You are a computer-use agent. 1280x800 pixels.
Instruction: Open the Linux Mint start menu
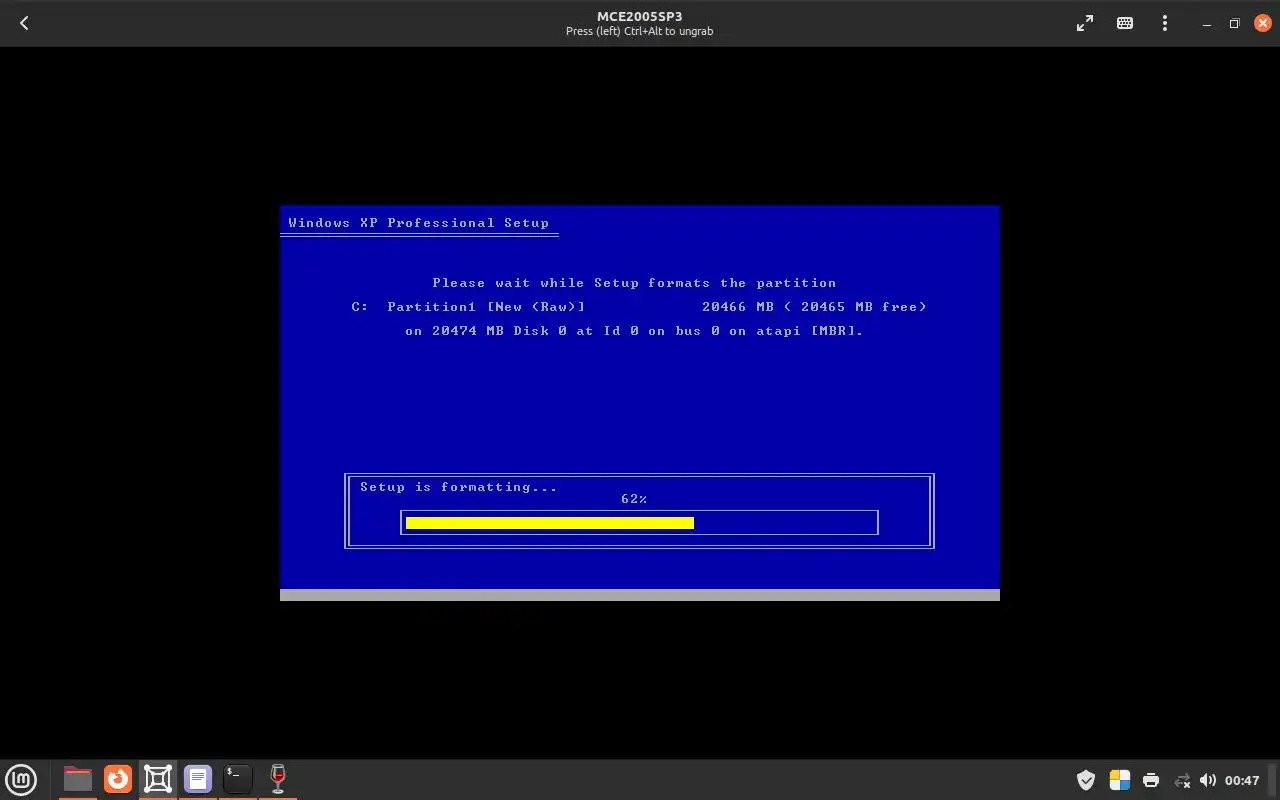click(x=21, y=779)
